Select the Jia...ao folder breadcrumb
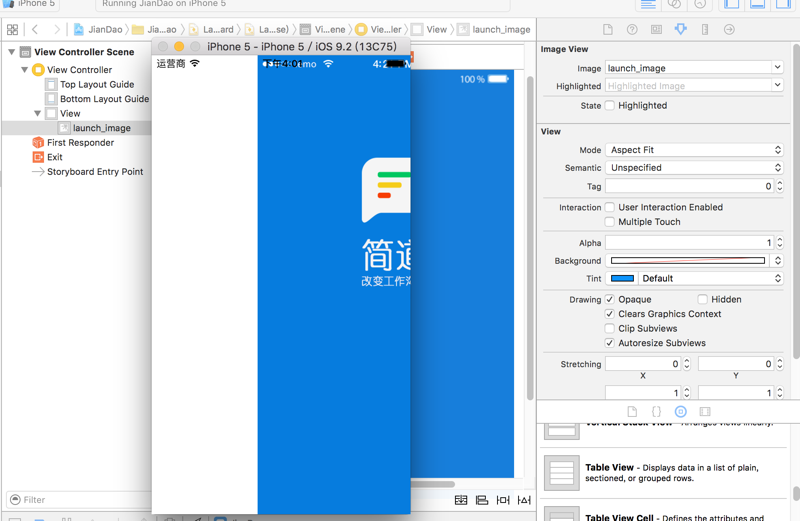 pyautogui.click(x=155, y=30)
